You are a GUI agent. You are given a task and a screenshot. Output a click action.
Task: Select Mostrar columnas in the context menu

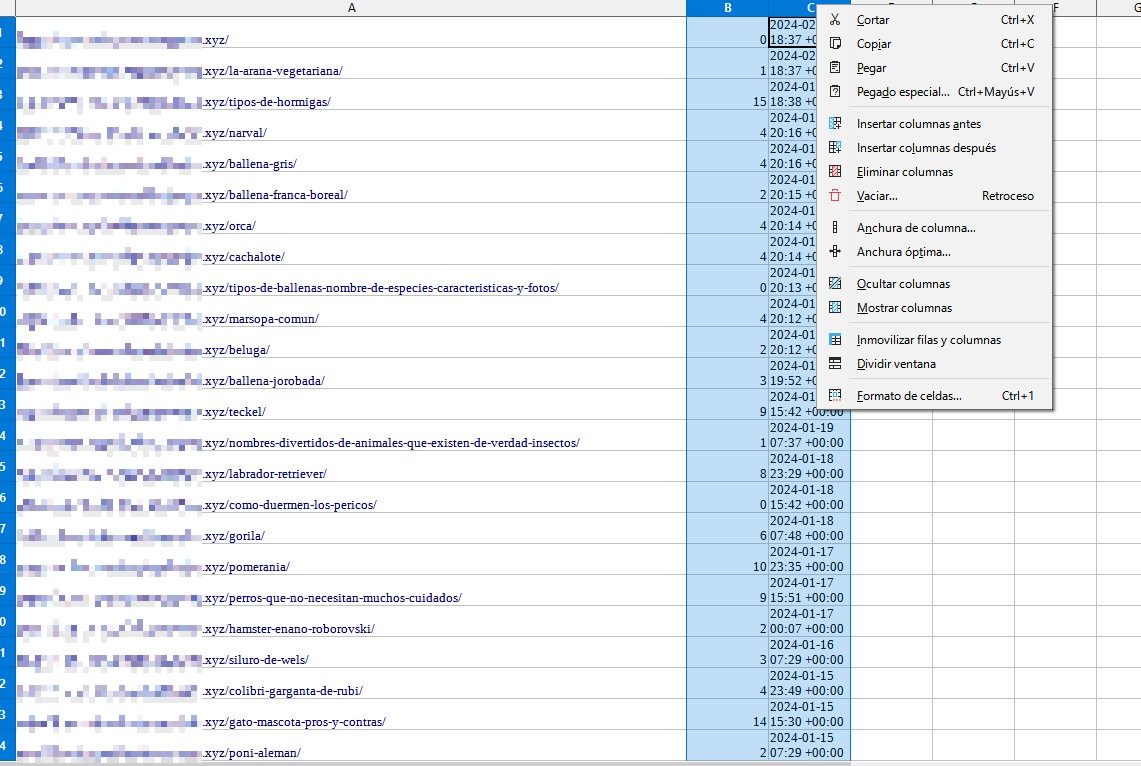(x=904, y=308)
